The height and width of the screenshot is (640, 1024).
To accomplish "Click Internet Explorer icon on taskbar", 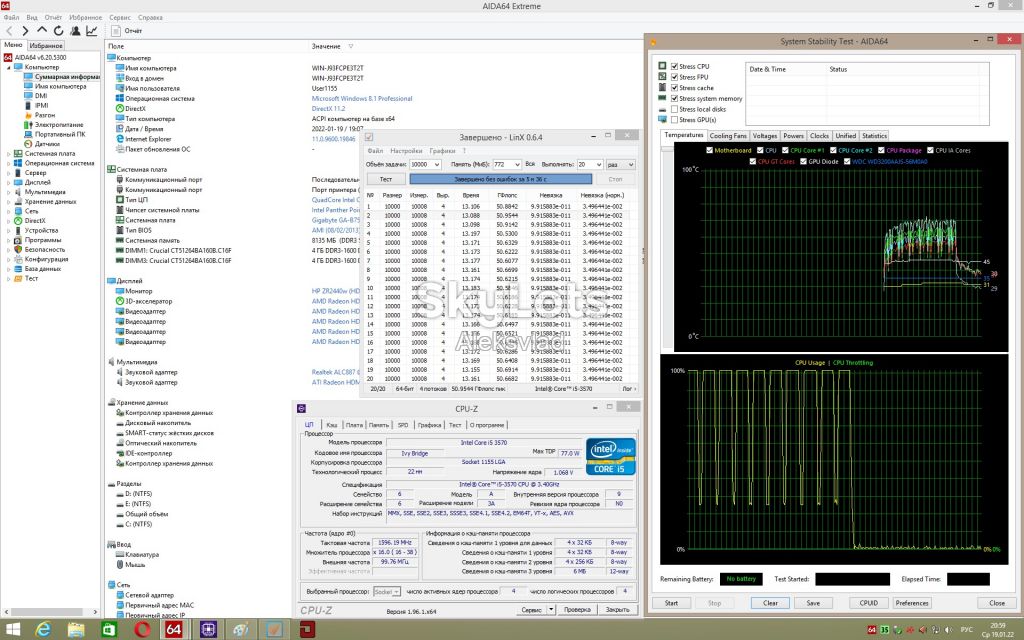I will [43, 630].
